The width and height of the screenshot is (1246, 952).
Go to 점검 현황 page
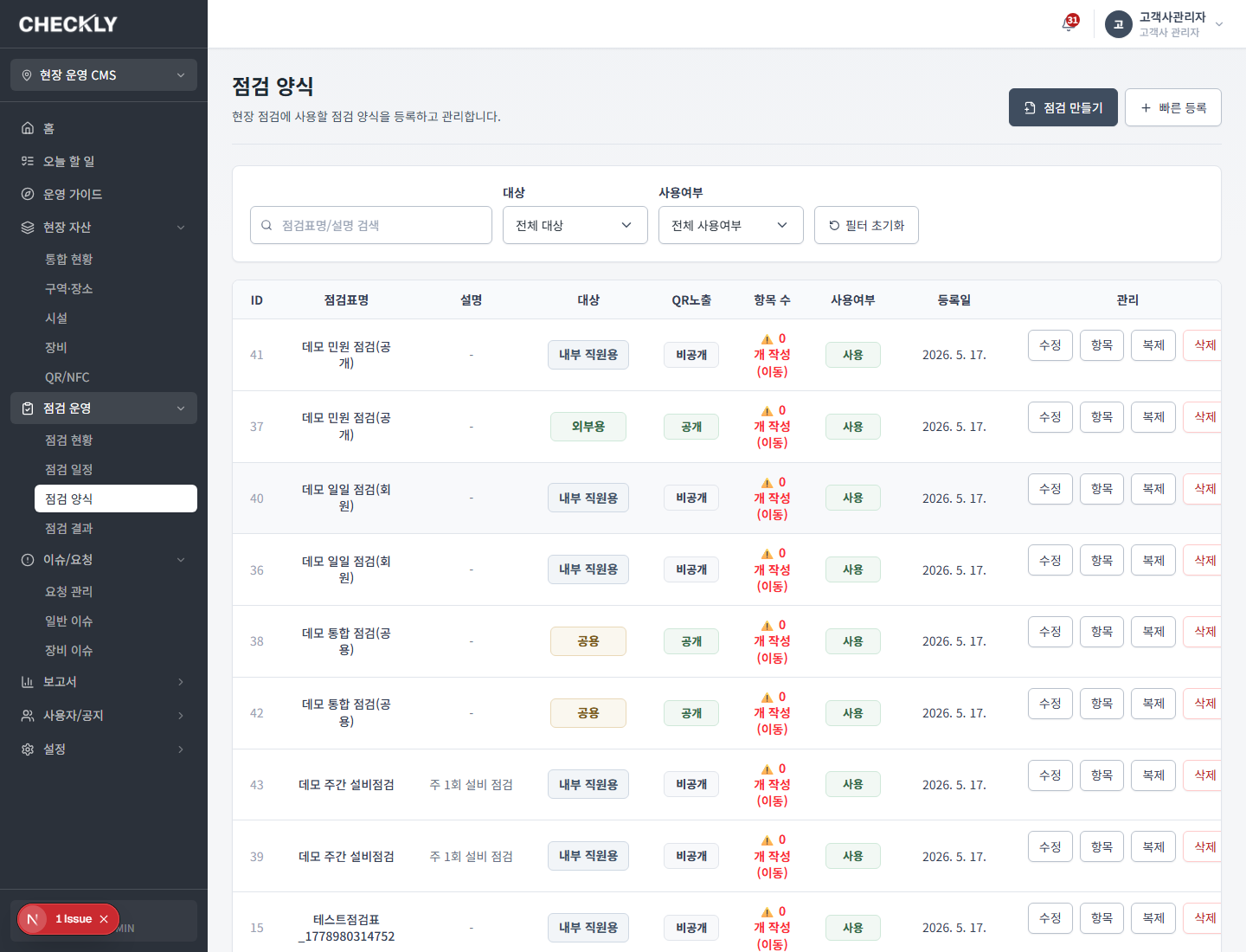pyautogui.click(x=116, y=441)
